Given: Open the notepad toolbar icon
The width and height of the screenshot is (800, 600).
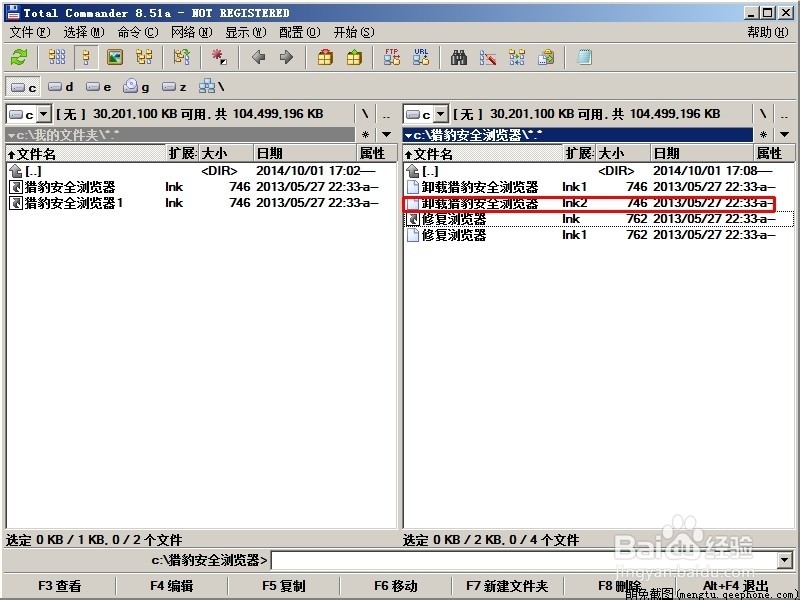Looking at the screenshot, I should pyautogui.click(x=584, y=57).
